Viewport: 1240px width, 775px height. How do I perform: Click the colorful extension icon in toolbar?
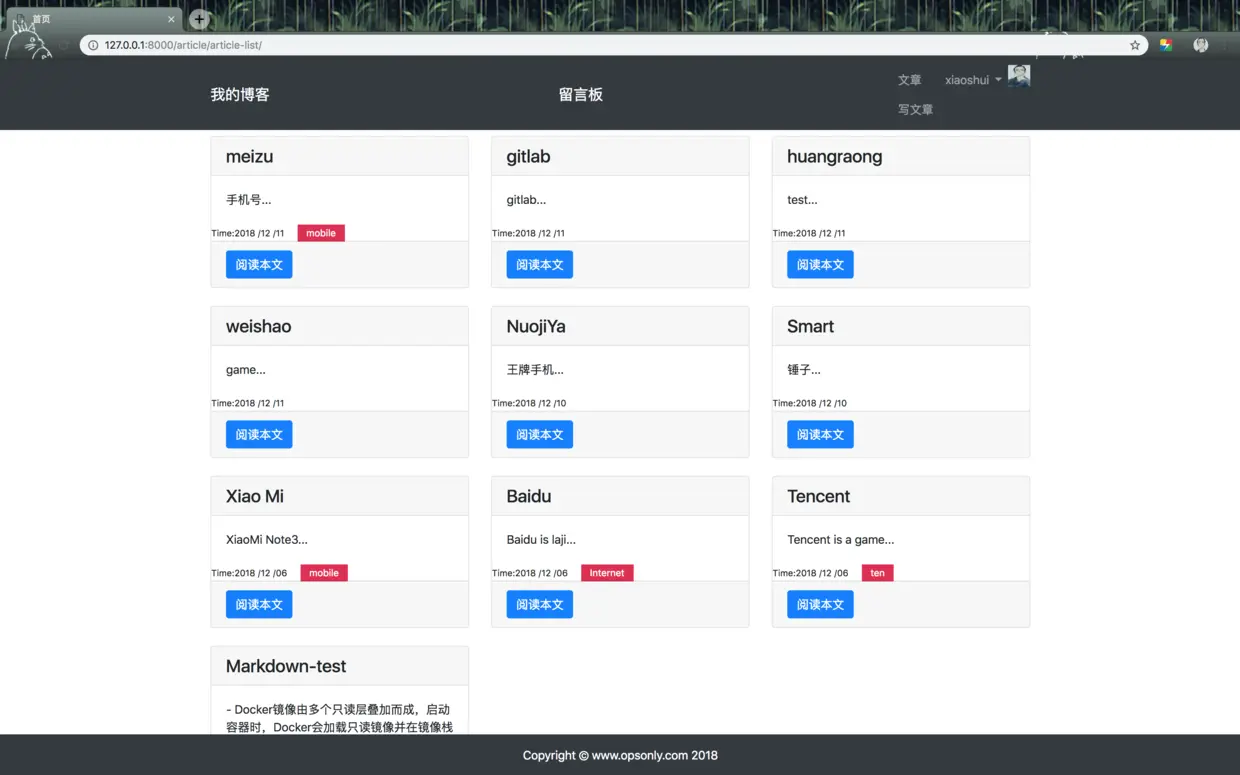[x=1166, y=45]
